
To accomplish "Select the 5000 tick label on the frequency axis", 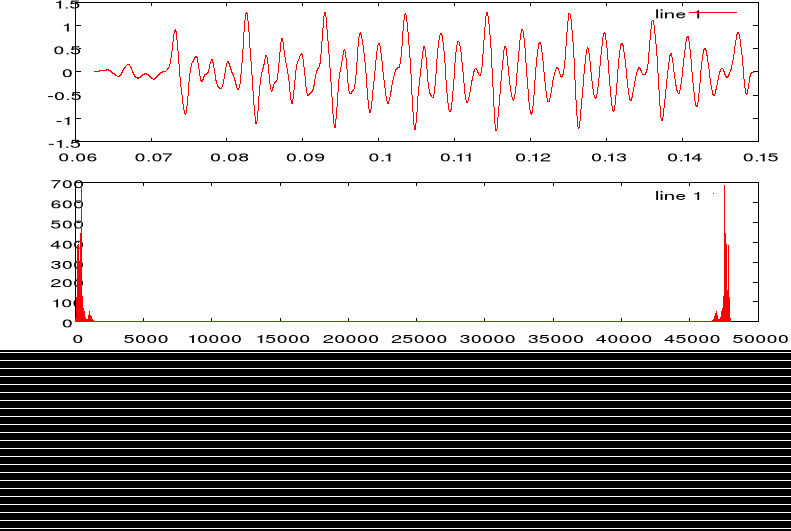I will (146, 339).
